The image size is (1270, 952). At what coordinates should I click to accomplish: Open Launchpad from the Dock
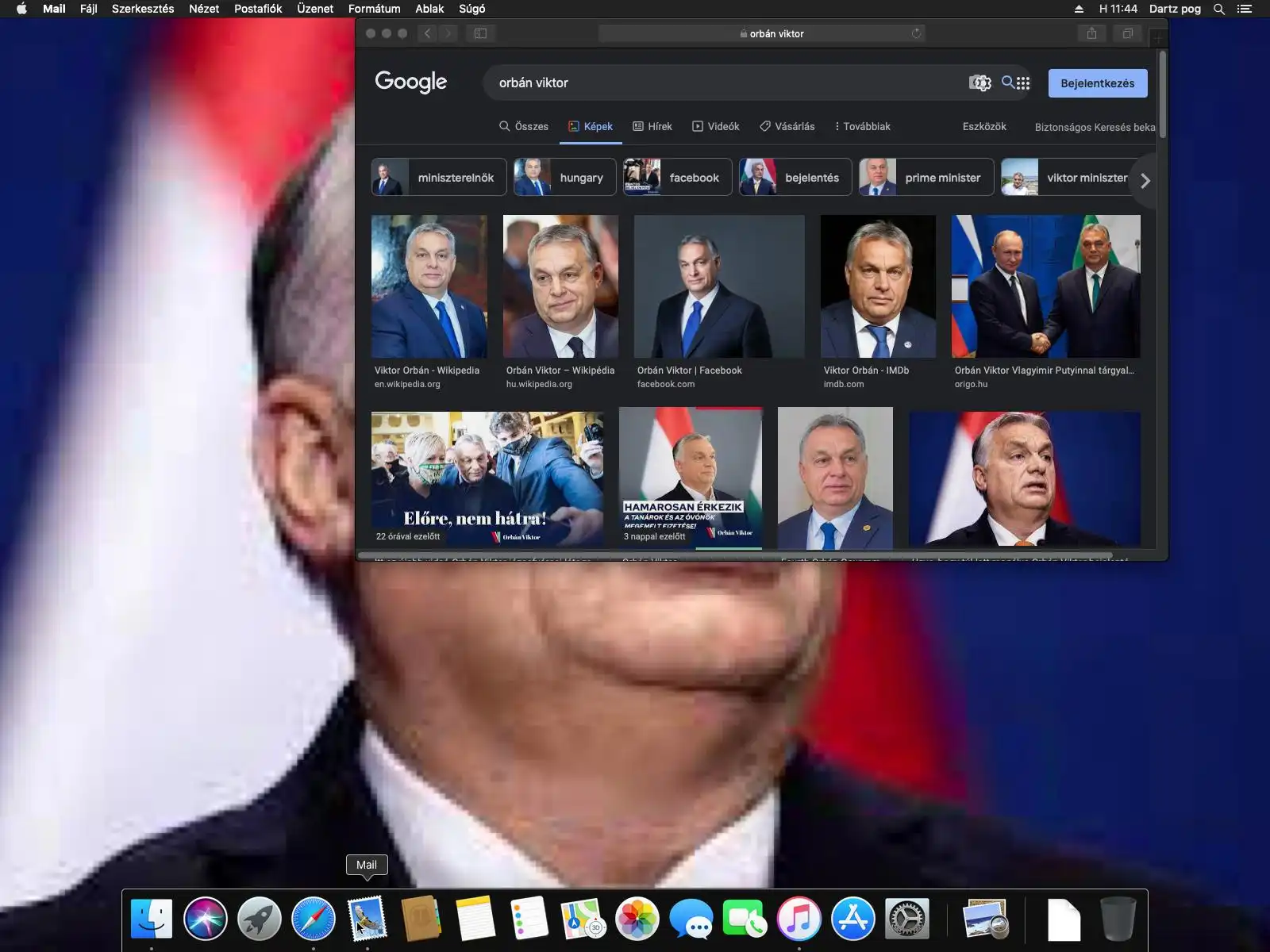259,919
